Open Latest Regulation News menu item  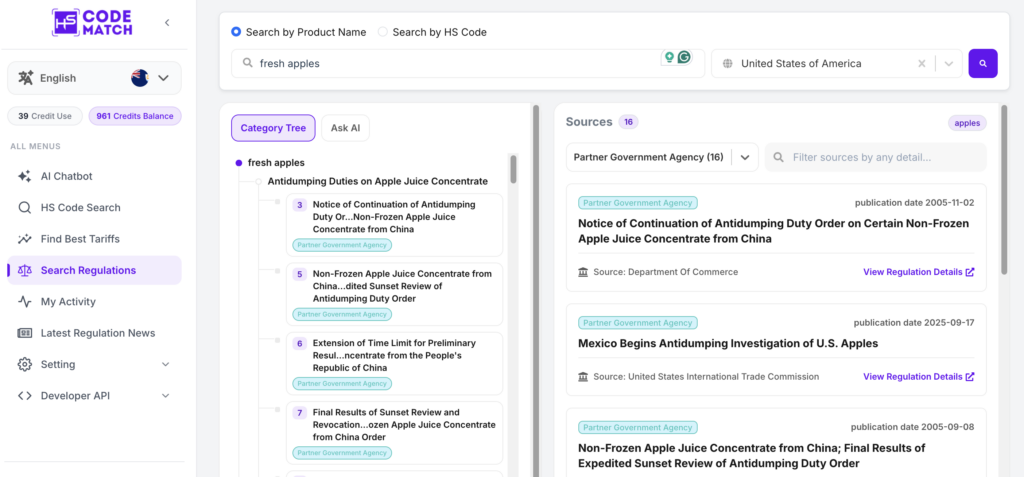coord(94,333)
